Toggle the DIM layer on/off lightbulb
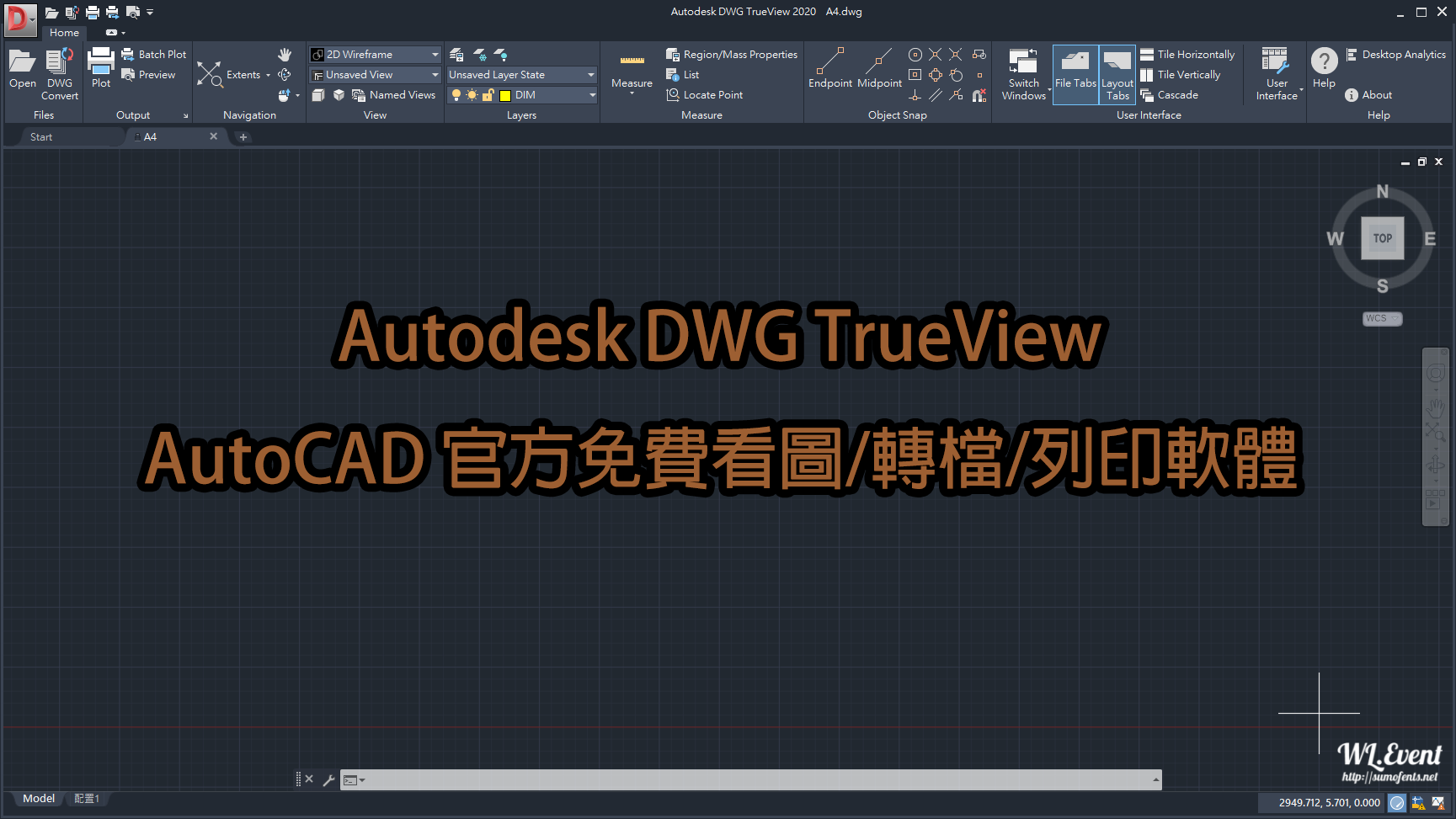The width and height of the screenshot is (1456, 819). [456, 95]
